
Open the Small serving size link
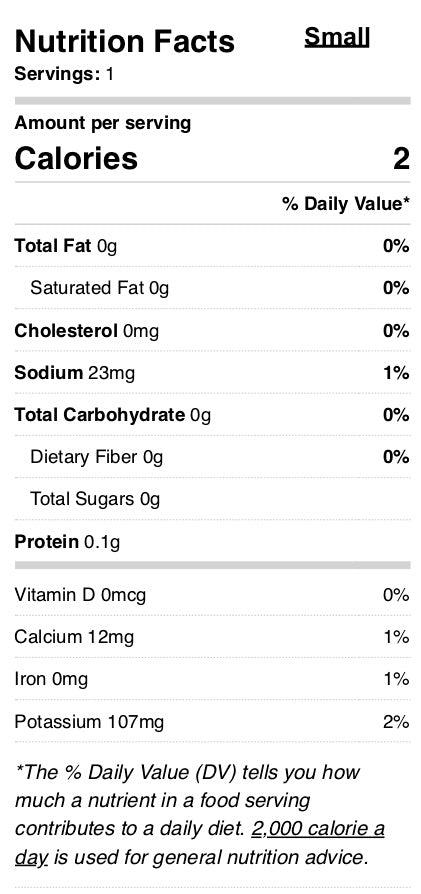337,38
